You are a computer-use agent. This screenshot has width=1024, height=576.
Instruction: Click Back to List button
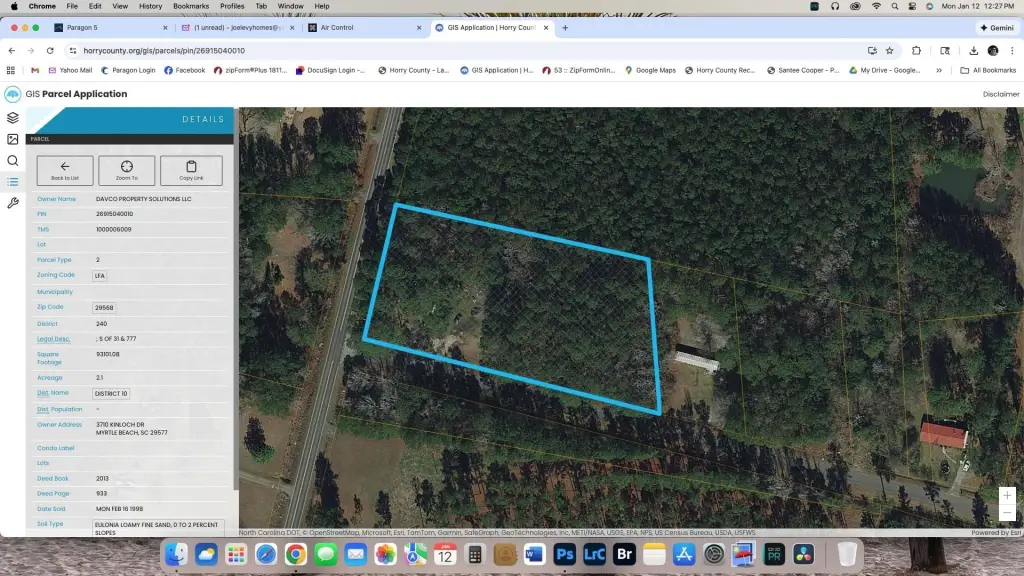65,170
